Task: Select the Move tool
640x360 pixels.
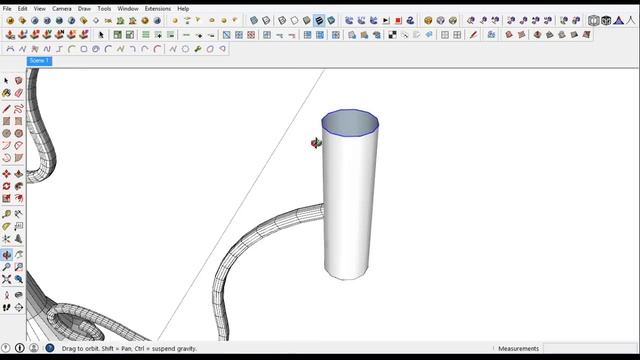Action: coord(6,174)
